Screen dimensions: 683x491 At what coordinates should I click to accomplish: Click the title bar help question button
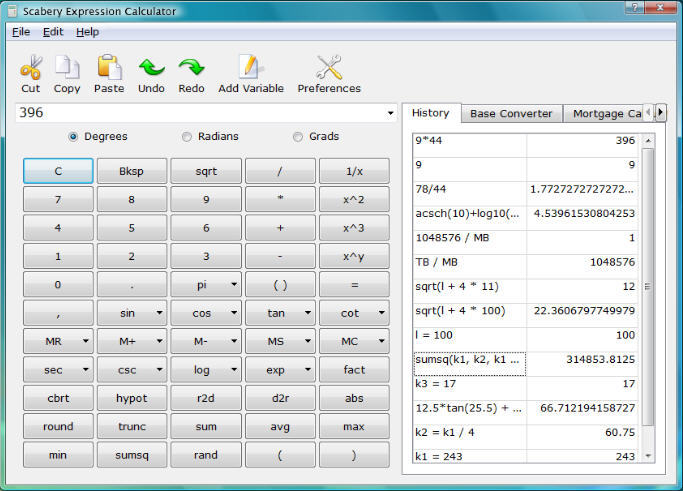pos(635,7)
